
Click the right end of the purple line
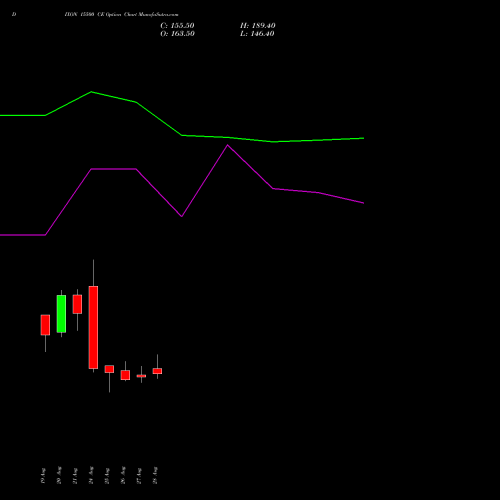[363, 203]
